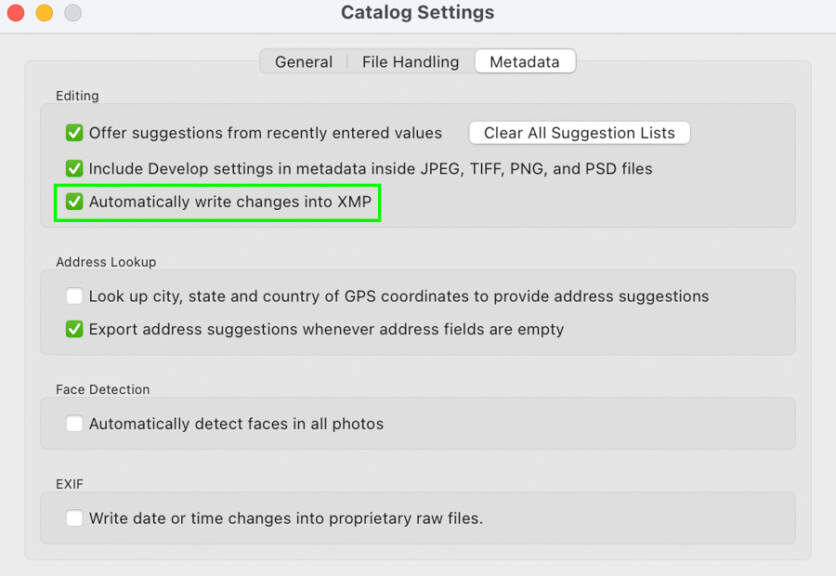Toggle Automatically write changes into XMP
Screen dimensions: 836x576
click(74, 202)
